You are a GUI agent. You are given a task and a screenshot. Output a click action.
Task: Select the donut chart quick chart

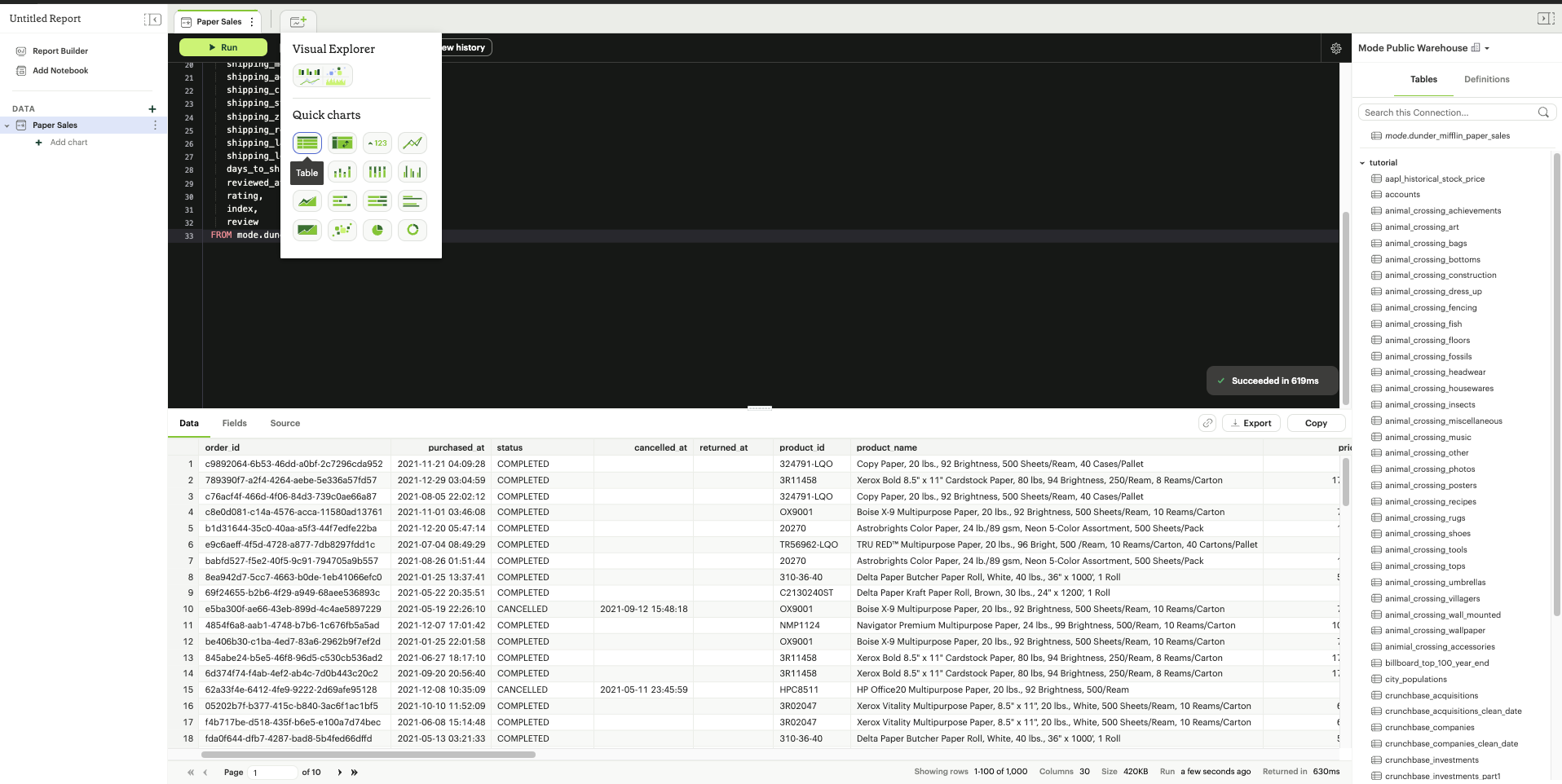[413, 230]
